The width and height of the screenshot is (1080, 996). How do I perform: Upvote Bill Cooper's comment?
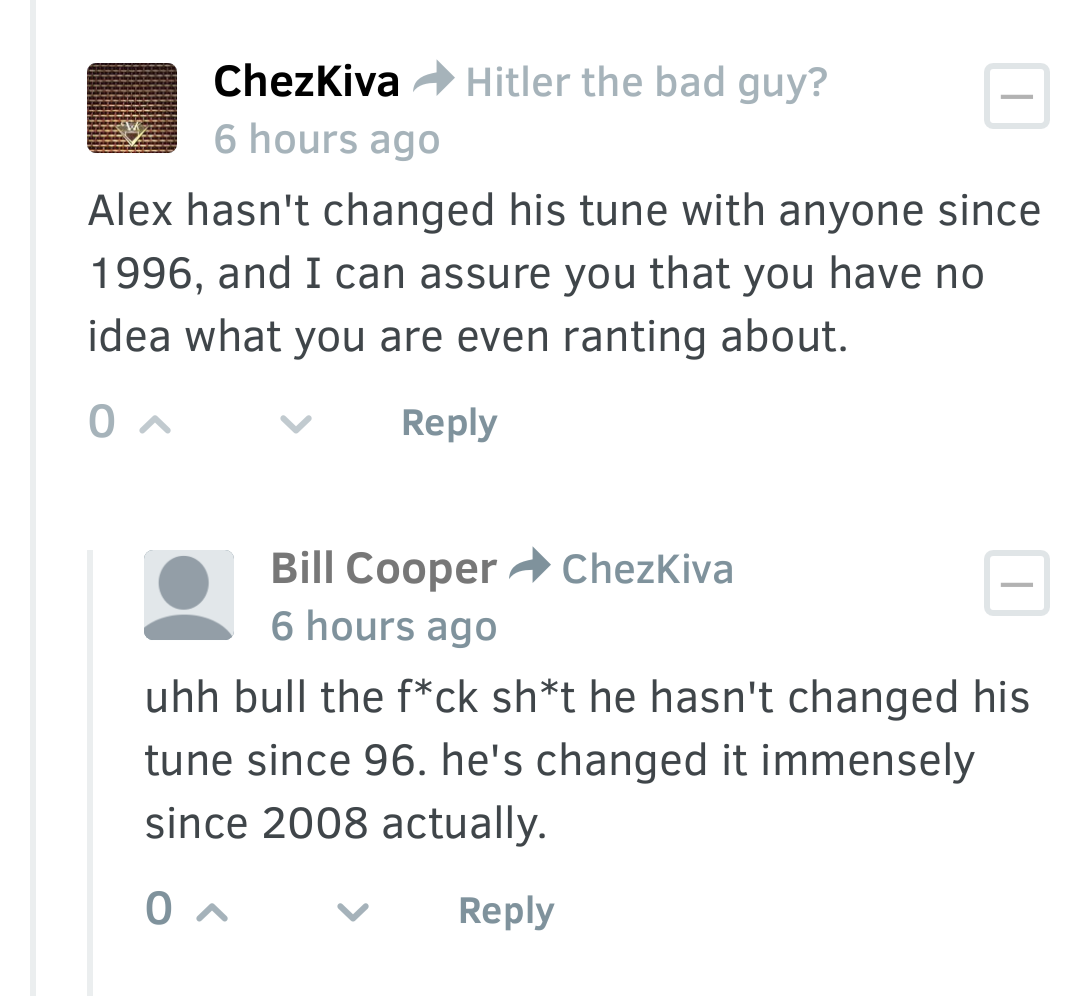(212, 912)
